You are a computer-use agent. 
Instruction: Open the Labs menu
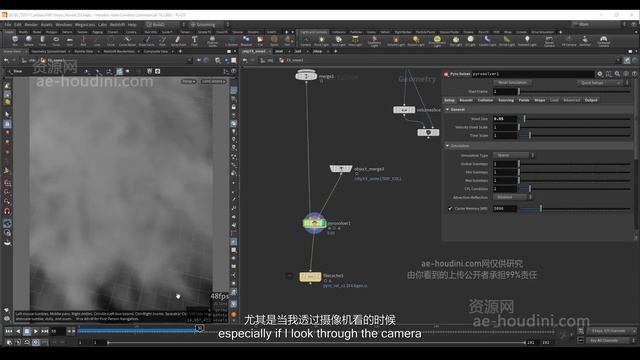click(102, 24)
